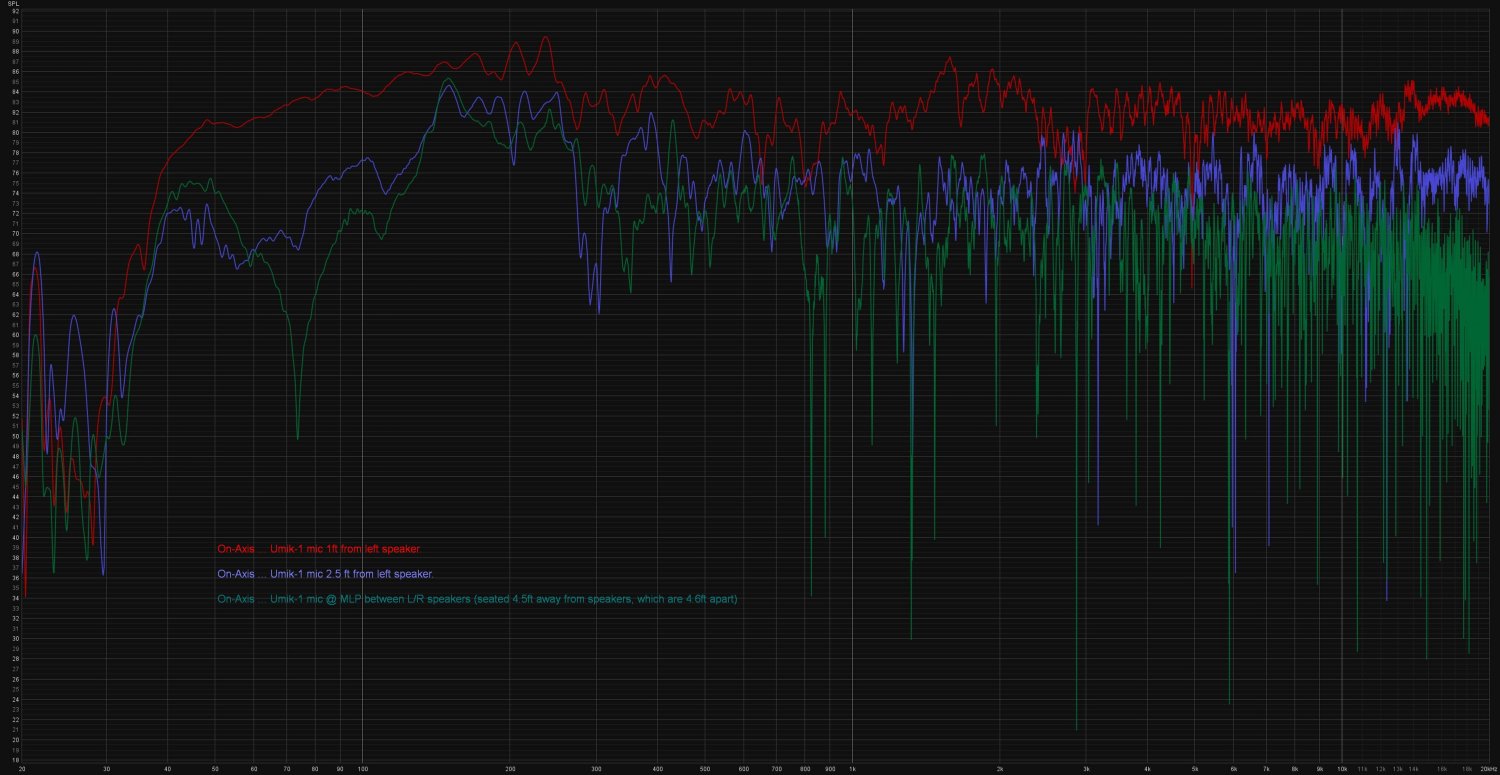This screenshot has height=775, width=1500.
Task: Click the red legend entry for mic 1ft from left speaker
Action: (x=318, y=549)
